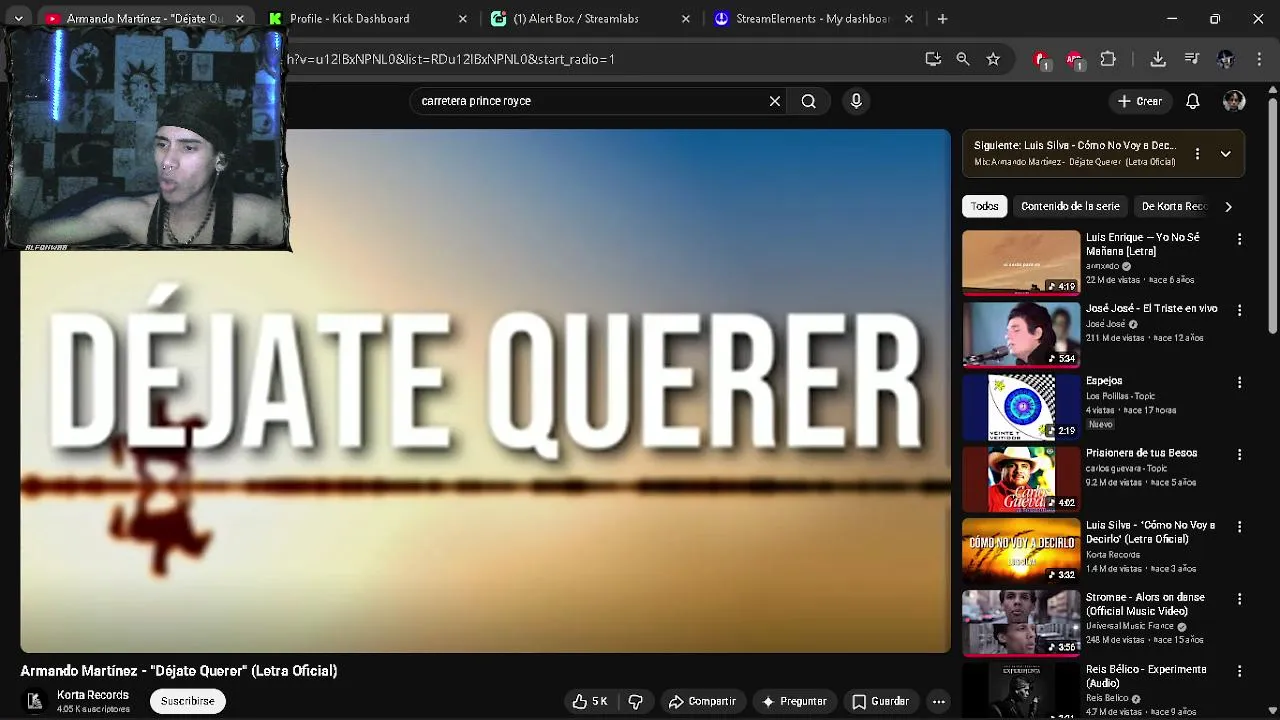
Task: Open Stromae Alors on danse thumbnail
Action: pyautogui.click(x=1021, y=623)
